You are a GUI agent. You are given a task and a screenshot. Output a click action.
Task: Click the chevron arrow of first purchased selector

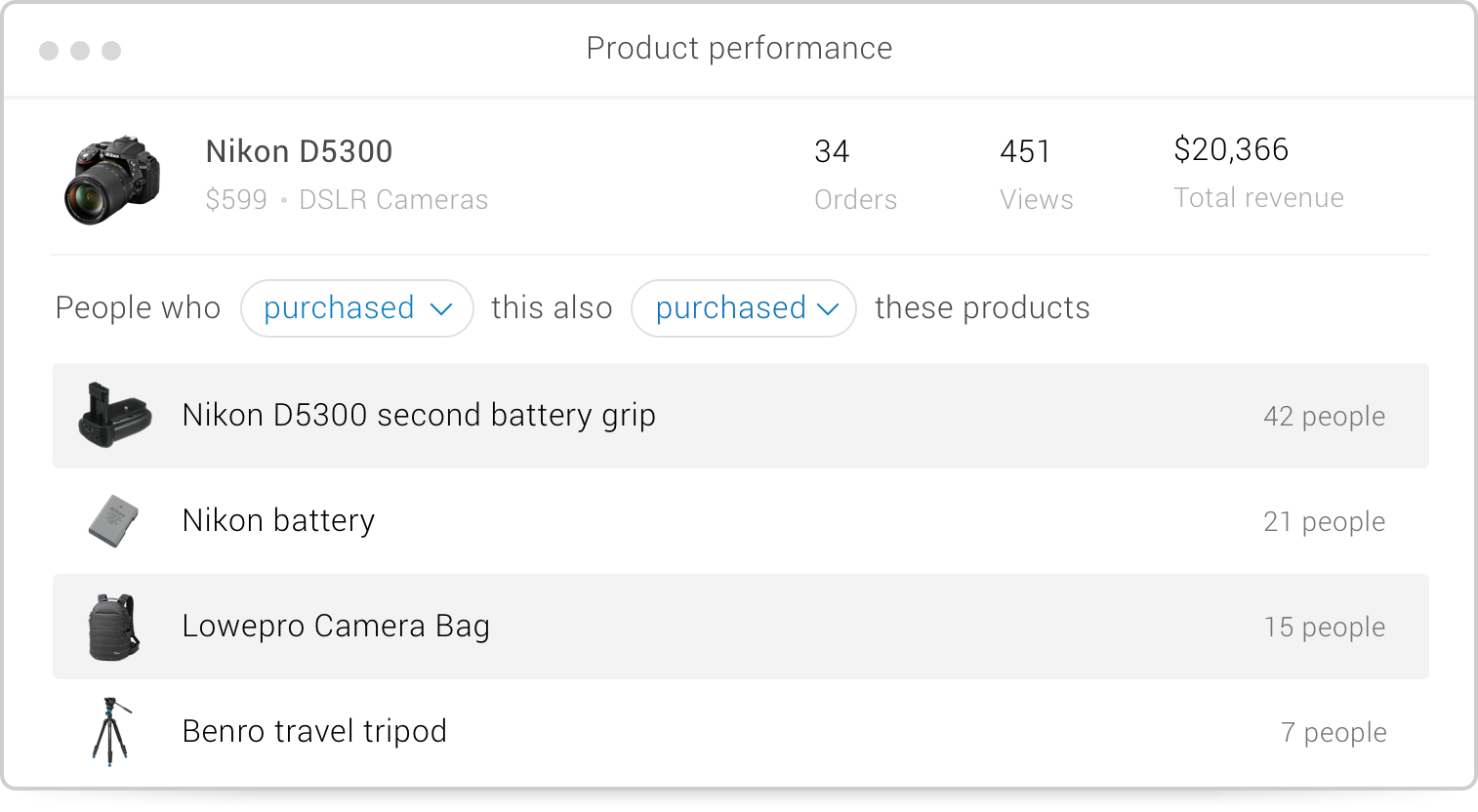point(441,309)
